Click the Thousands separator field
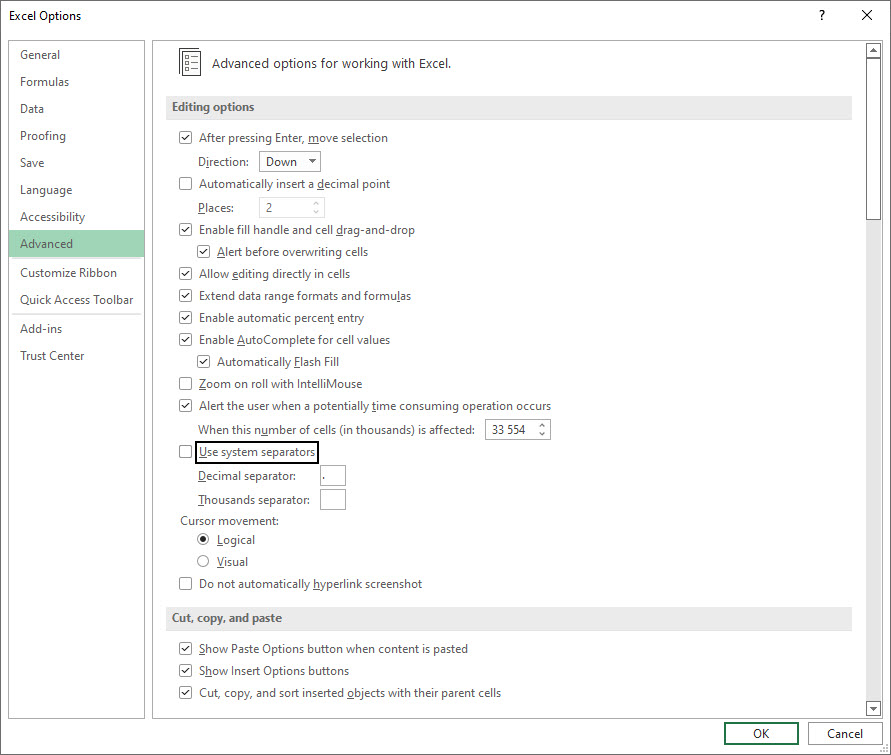This screenshot has height=755, width=891. click(332, 499)
